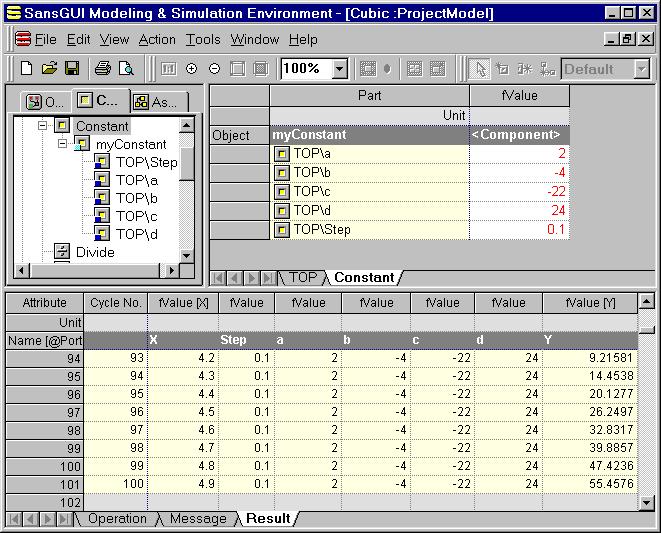The height and width of the screenshot is (533, 661).
Task: Click the Y value 9.21581
Action: click(x=590, y=358)
